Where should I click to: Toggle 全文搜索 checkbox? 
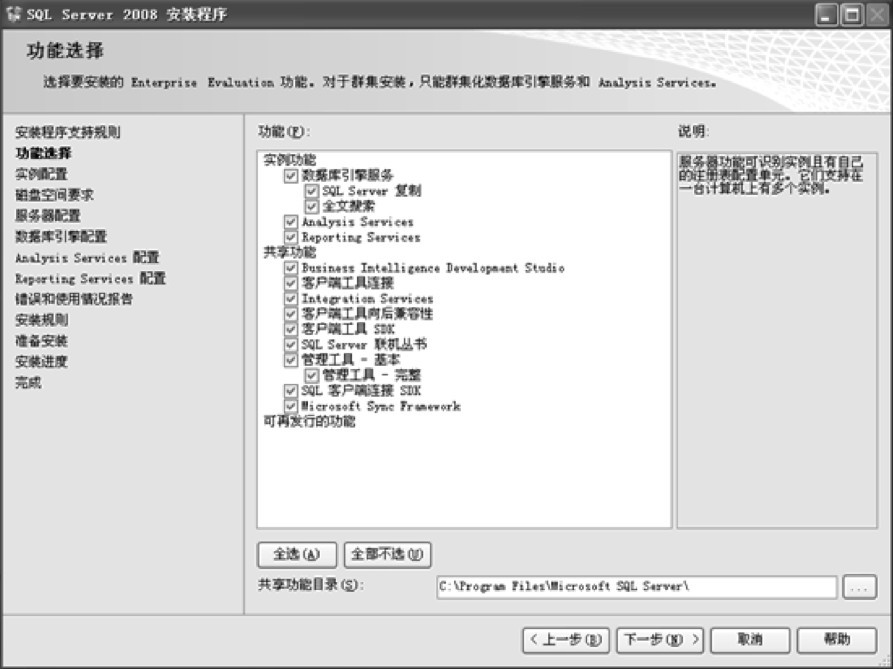click(312, 206)
